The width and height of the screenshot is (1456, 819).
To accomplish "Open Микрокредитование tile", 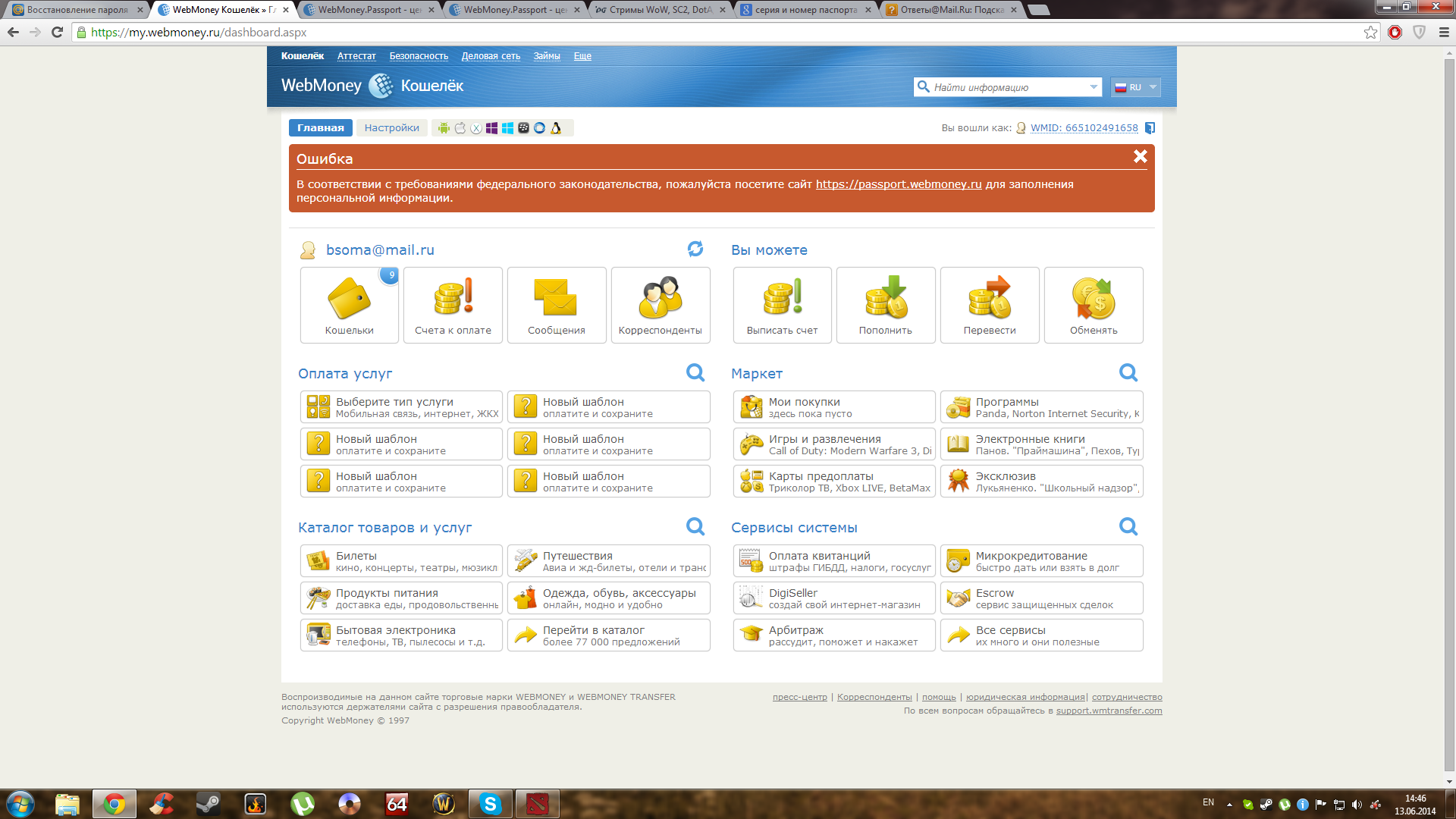I will pyautogui.click(x=1041, y=561).
